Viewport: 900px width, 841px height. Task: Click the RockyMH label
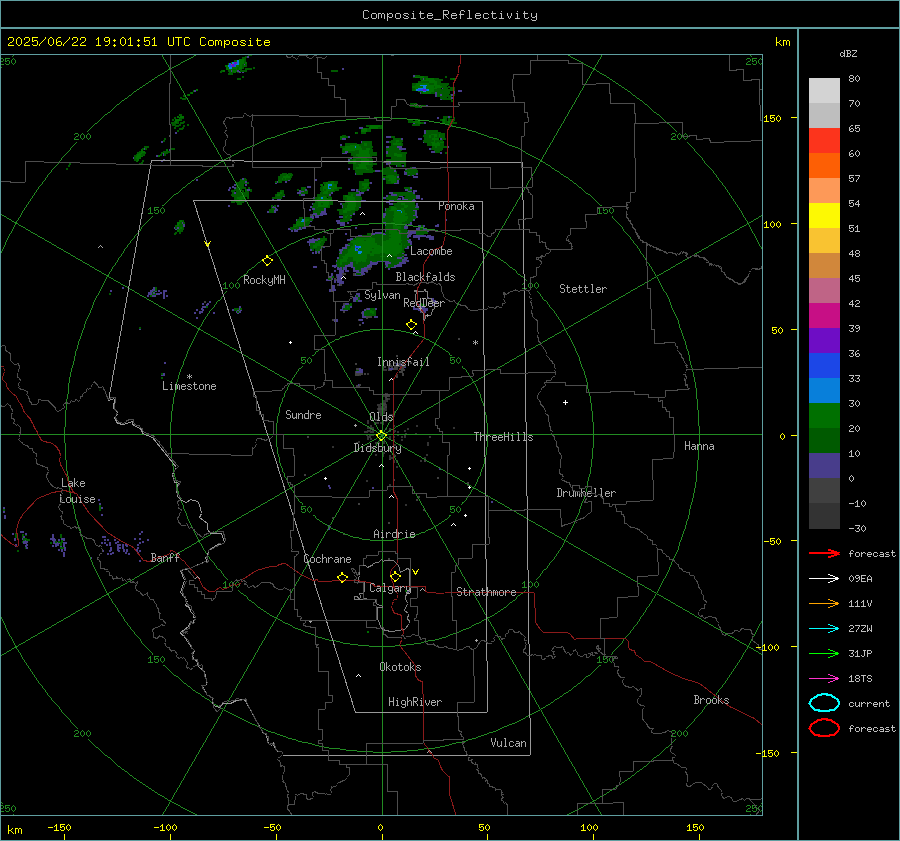[x=264, y=280]
